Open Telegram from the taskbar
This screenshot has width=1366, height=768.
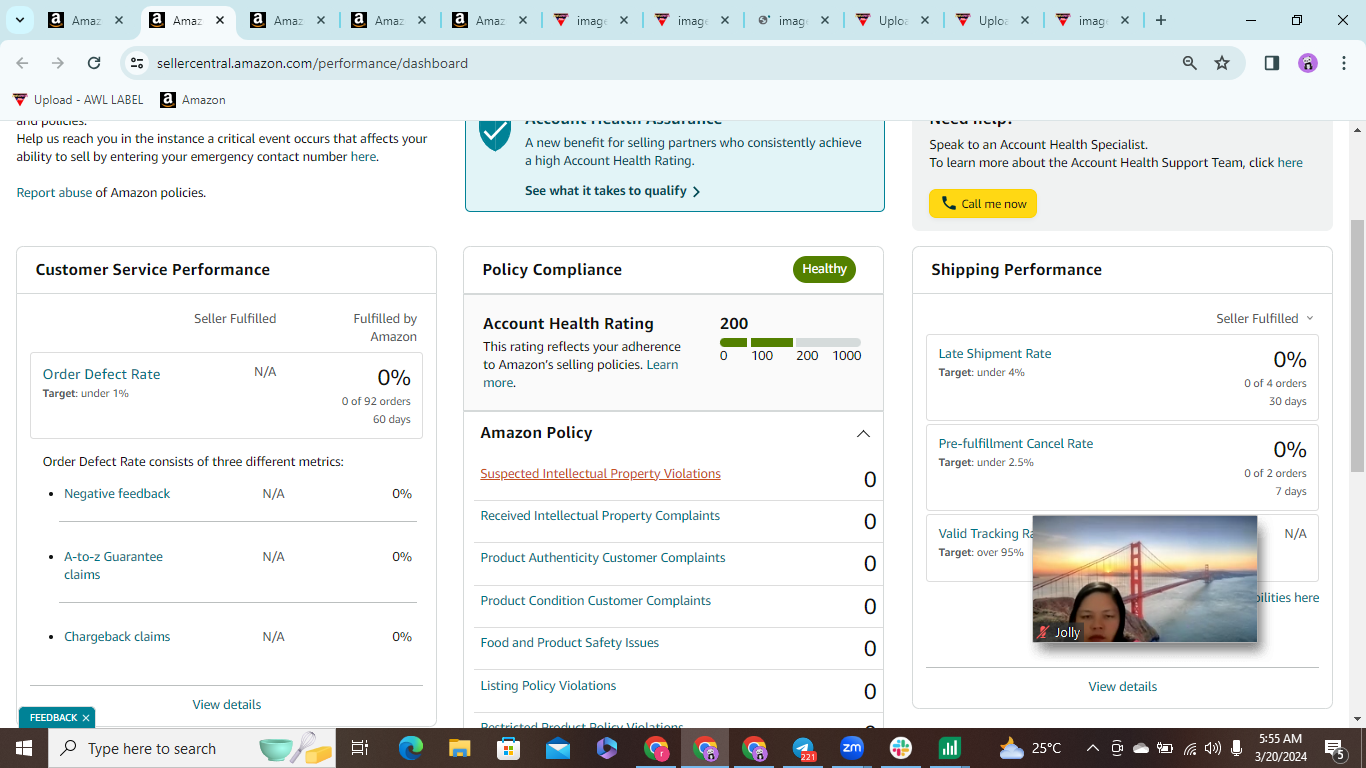803,748
